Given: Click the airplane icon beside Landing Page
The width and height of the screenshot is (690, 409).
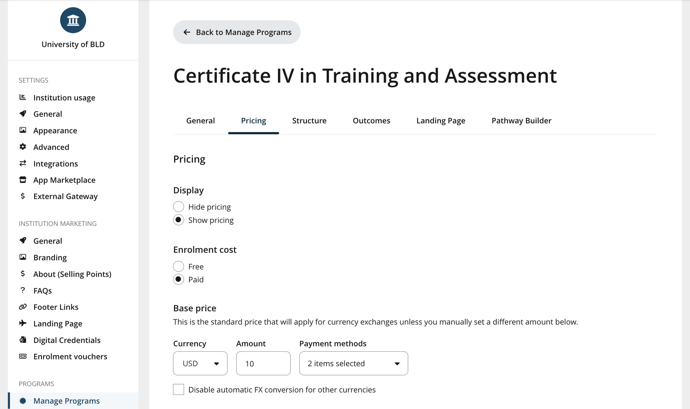Looking at the screenshot, I should pos(23,323).
